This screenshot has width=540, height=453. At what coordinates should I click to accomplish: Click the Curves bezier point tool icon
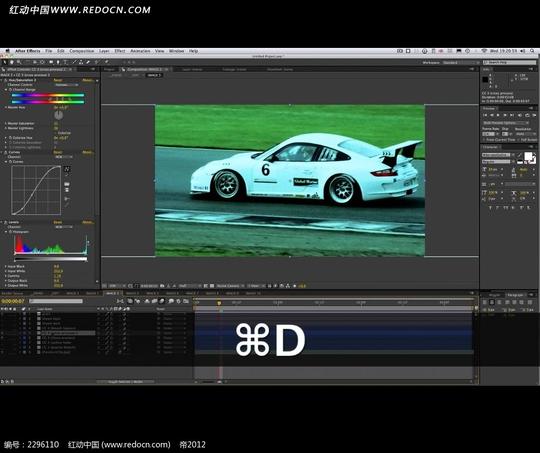67,169
